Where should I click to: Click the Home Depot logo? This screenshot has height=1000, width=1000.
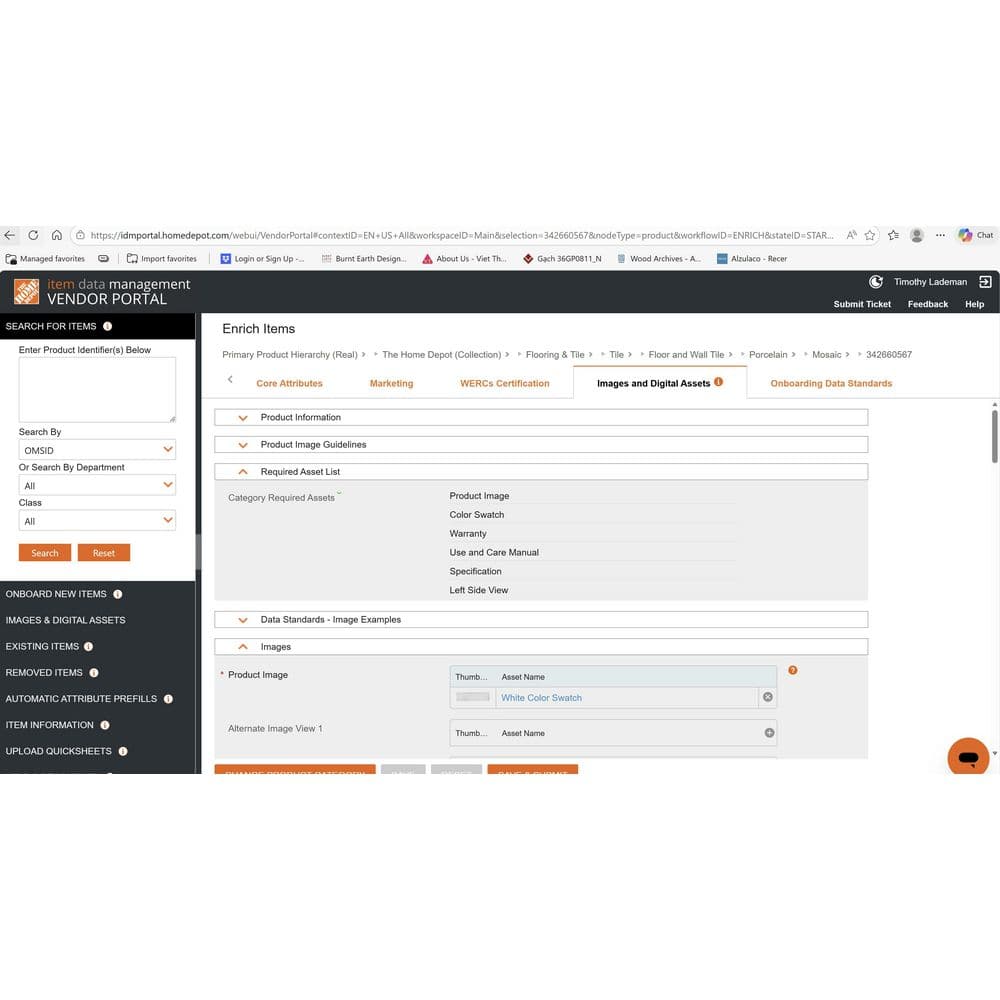coord(26,291)
